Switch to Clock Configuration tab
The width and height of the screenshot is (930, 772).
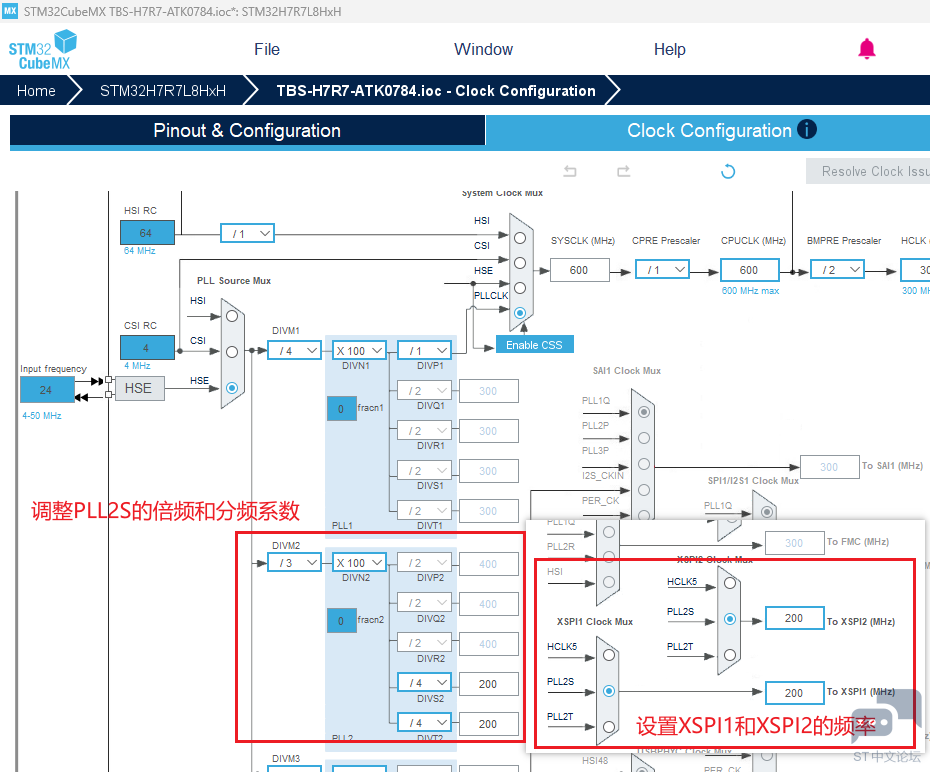point(709,130)
